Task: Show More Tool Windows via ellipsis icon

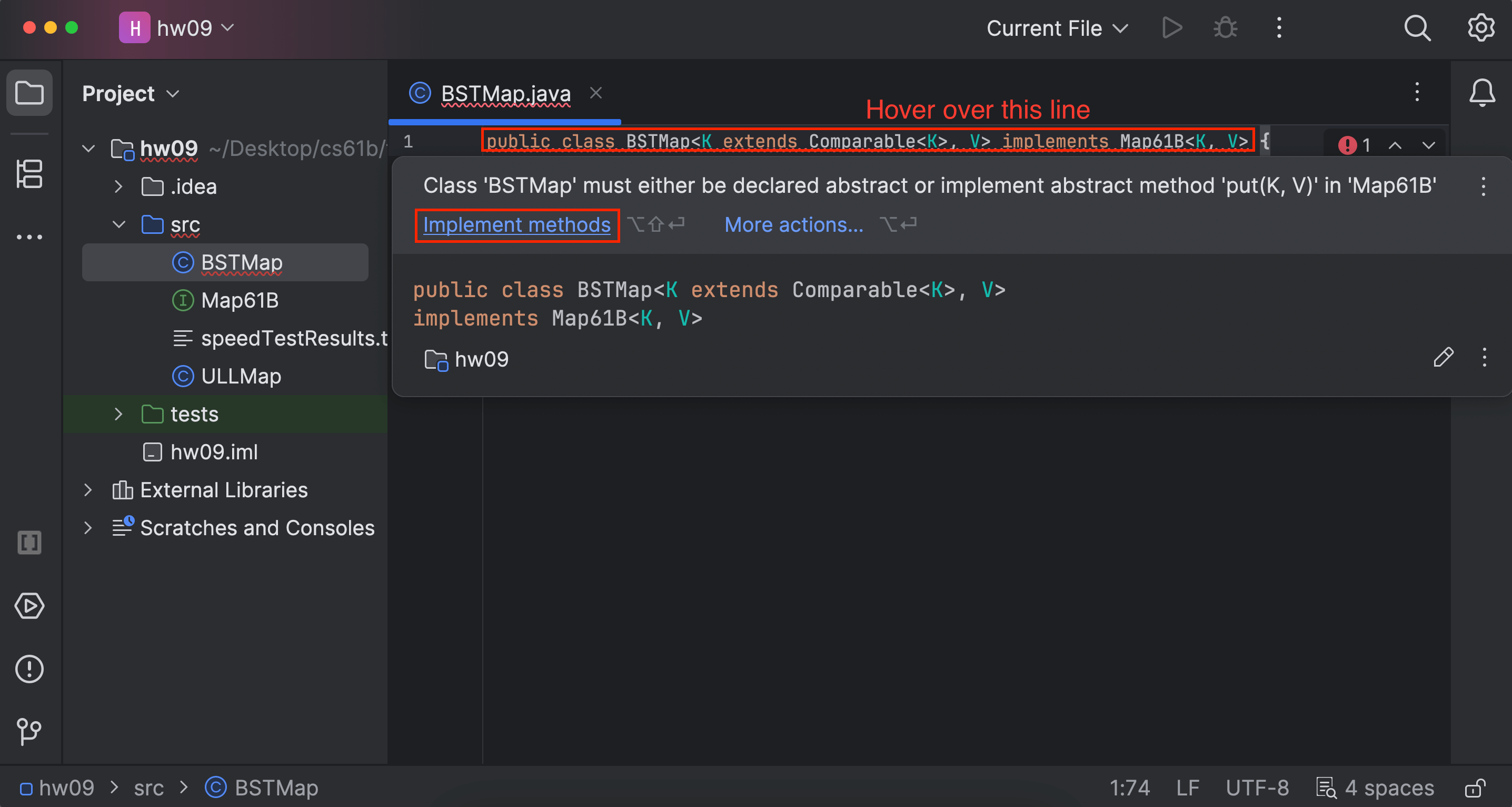Action: point(30,237)
